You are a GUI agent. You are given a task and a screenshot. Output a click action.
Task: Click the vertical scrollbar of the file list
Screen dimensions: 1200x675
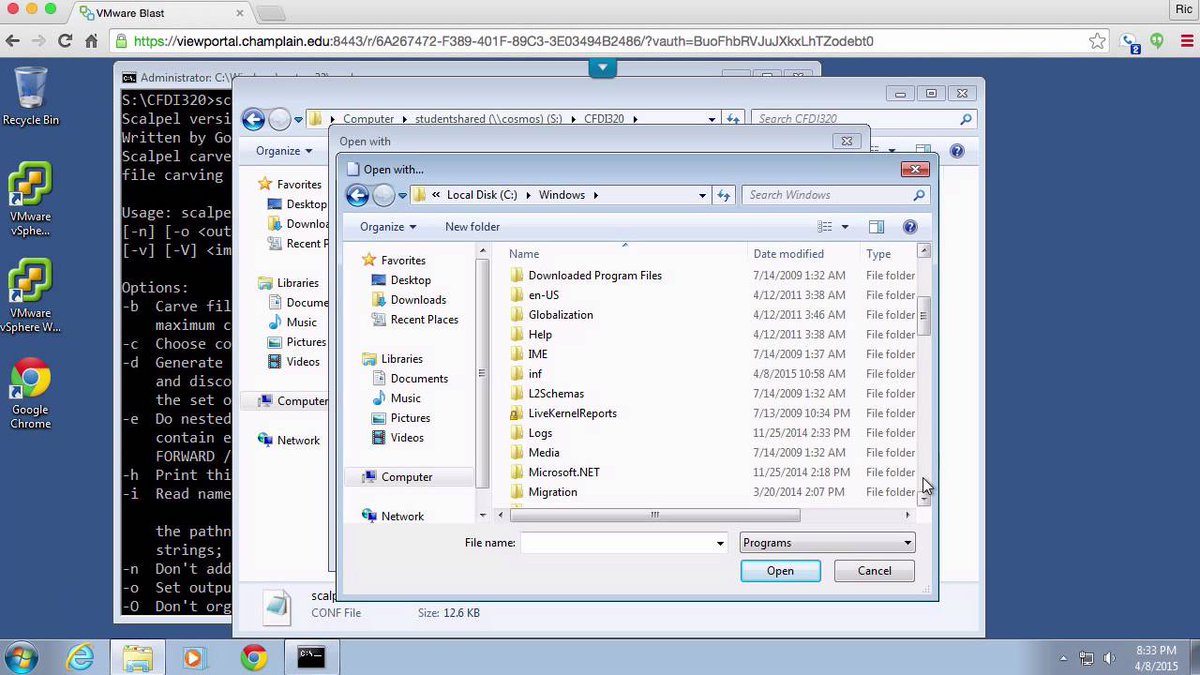pos(924,315)
